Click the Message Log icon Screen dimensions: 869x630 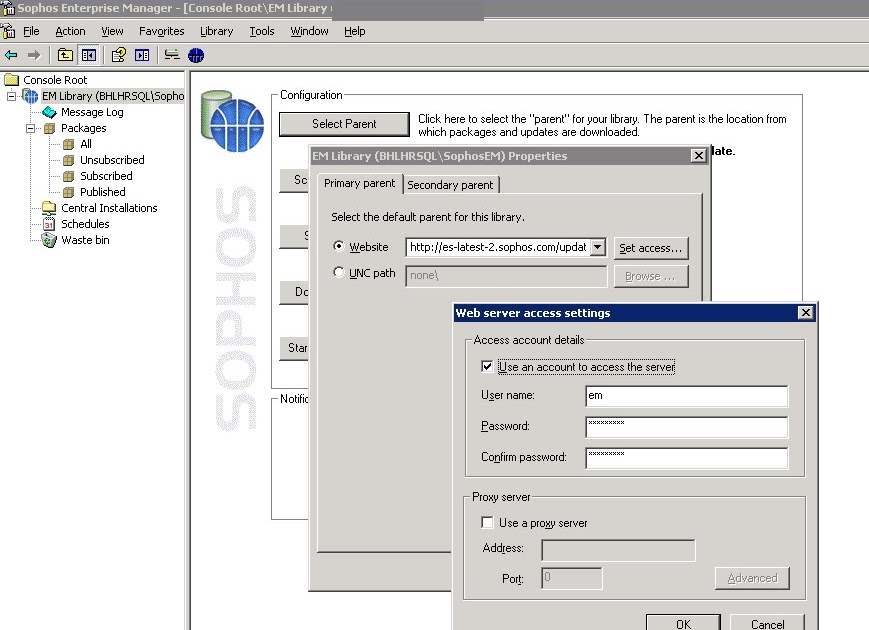(49, 112)
